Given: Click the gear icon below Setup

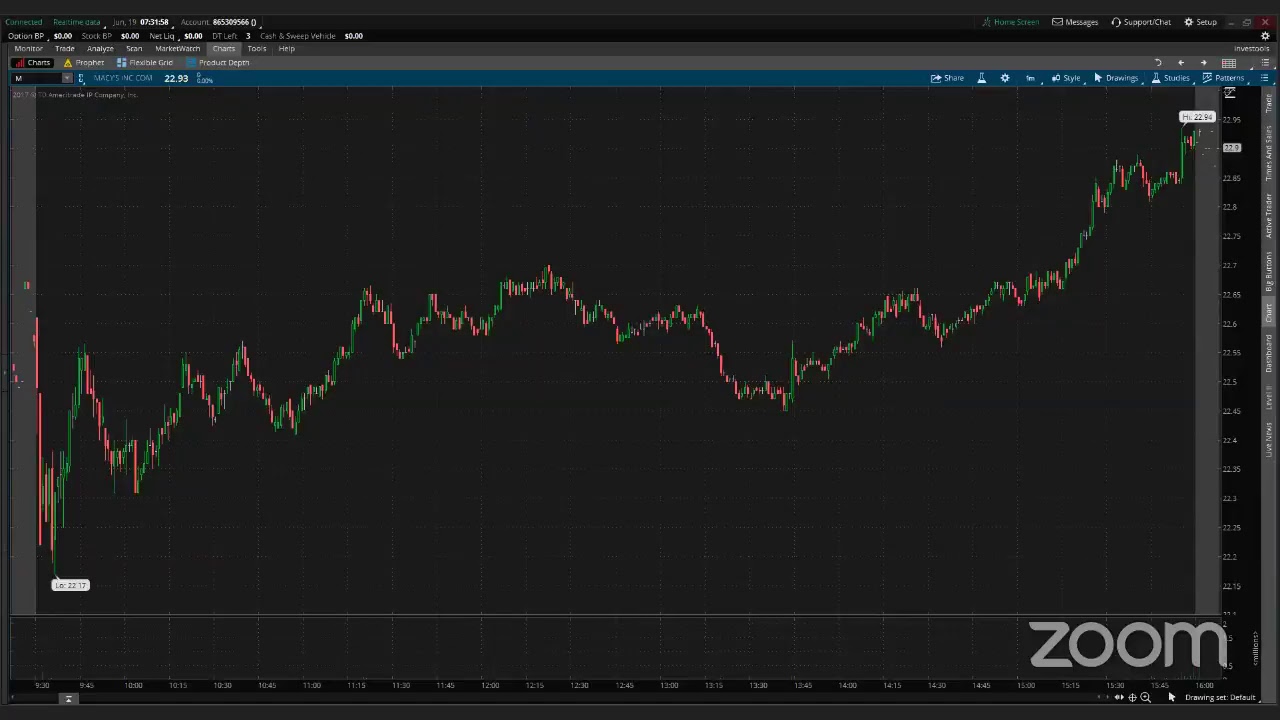Looking at the screenshot, I should click(1265, 36).
